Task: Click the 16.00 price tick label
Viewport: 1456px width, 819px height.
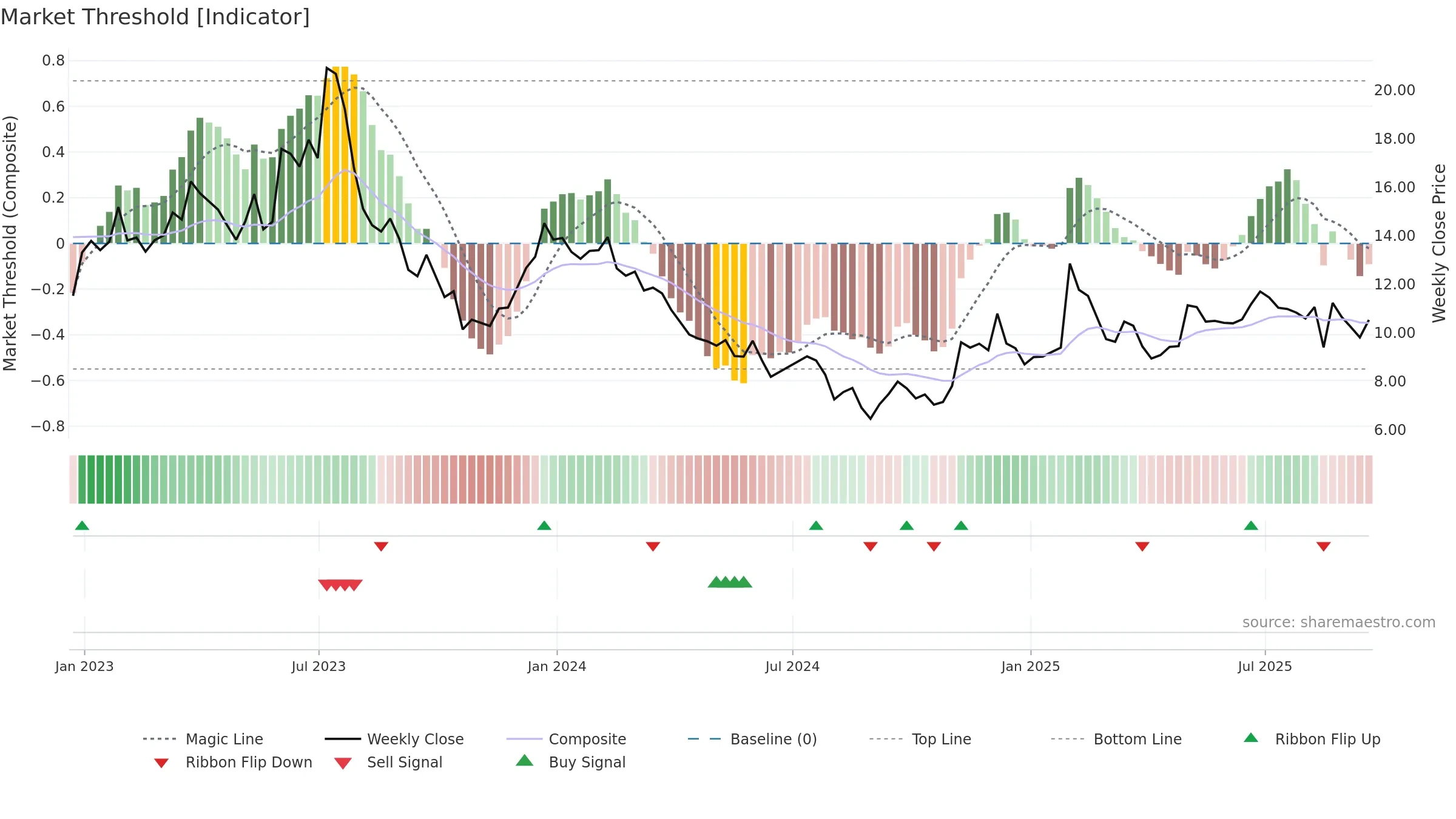Action: point(1395,187)
